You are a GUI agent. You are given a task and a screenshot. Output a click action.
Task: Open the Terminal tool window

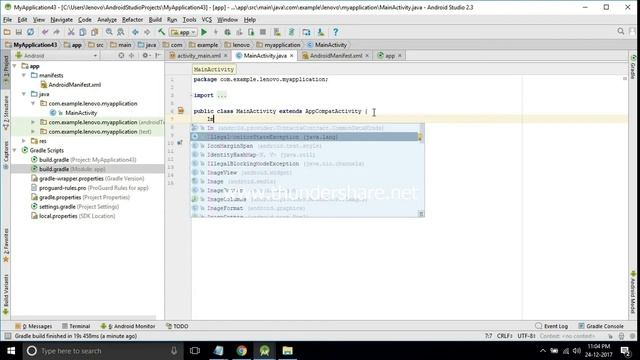pos(76,326)
